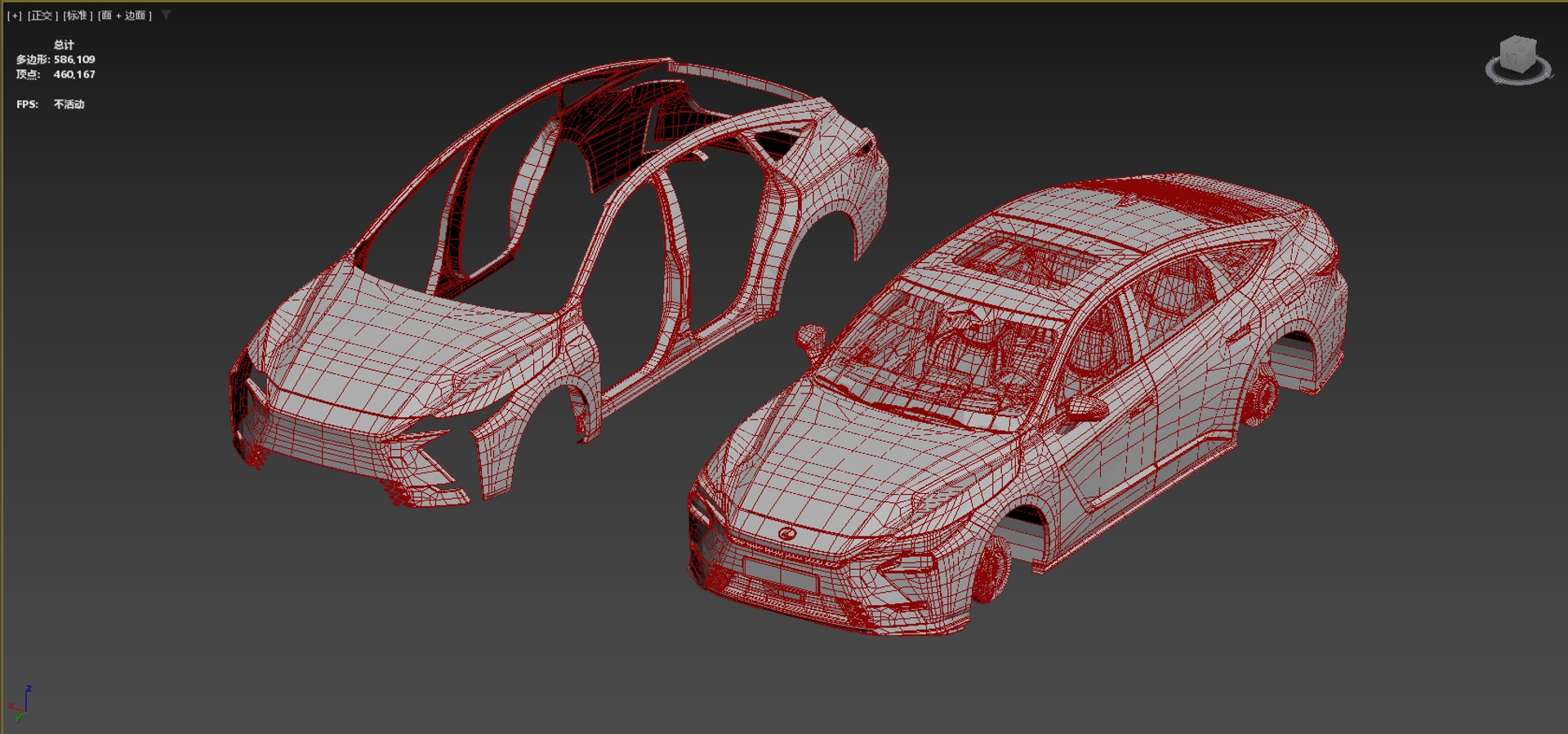Click the emblem on the complete car's hood
The image size is (1568, 734).
pyautogui.click(x=787, y=533)
